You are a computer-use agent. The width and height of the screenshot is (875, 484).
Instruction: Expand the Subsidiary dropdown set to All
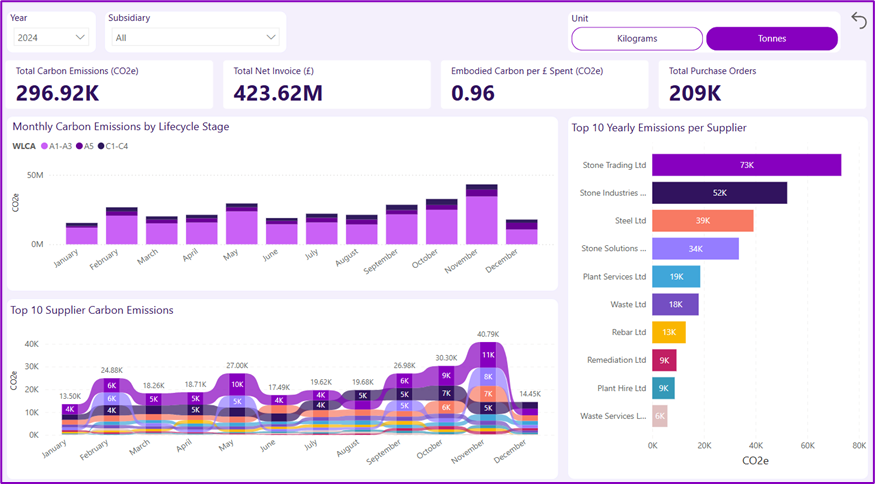coord(195,37)
